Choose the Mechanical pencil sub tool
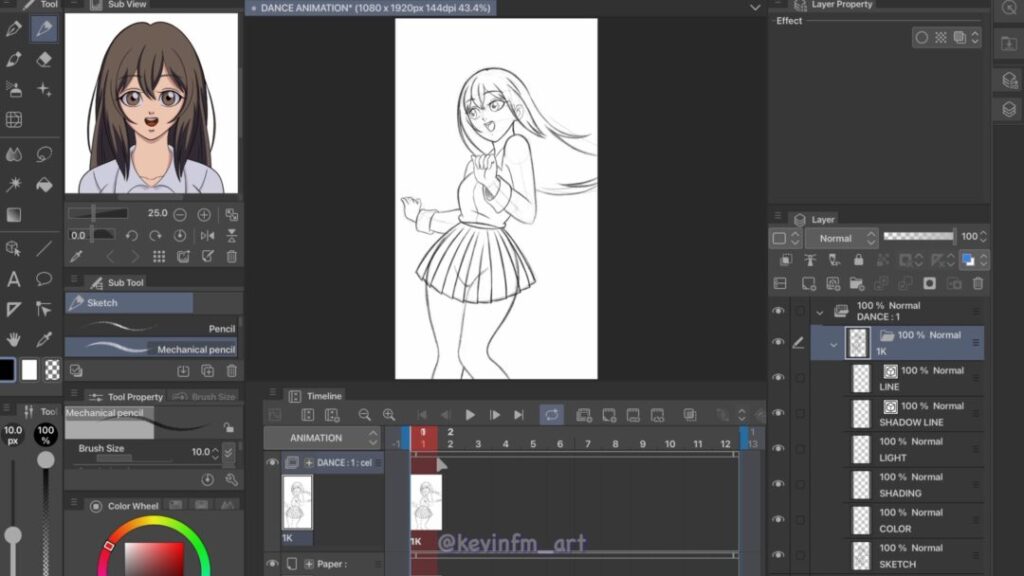This screenshot has height=576, width=1024. click(152, 349)
